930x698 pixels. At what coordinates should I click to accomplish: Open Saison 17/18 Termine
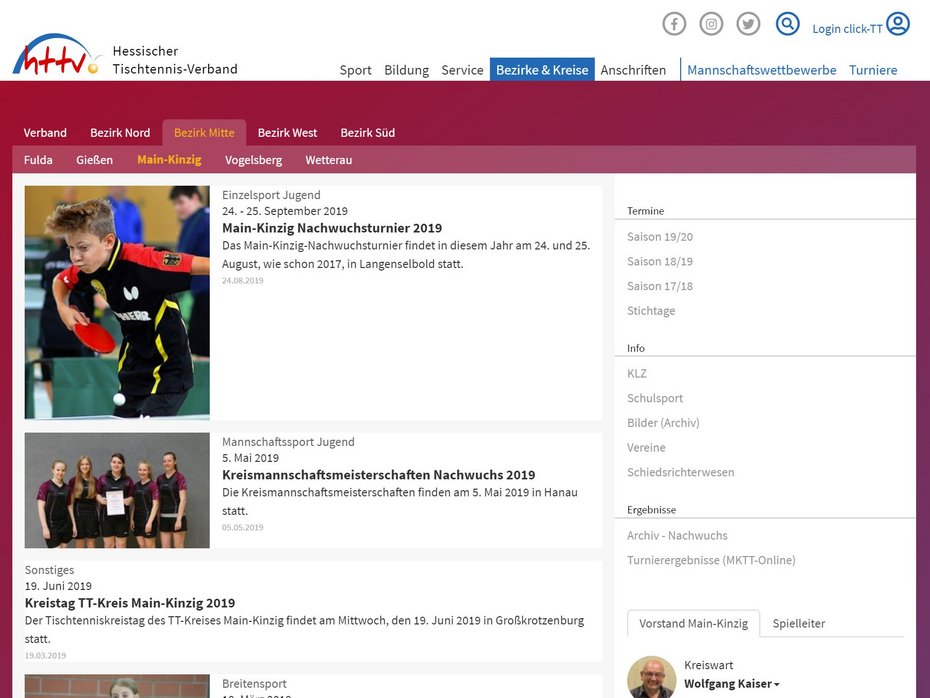660,286
